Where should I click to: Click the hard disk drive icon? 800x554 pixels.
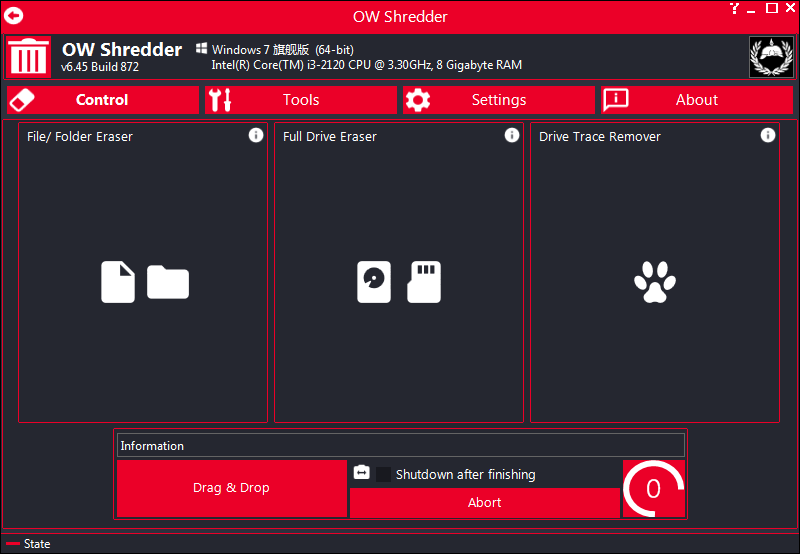click(374, 282)
